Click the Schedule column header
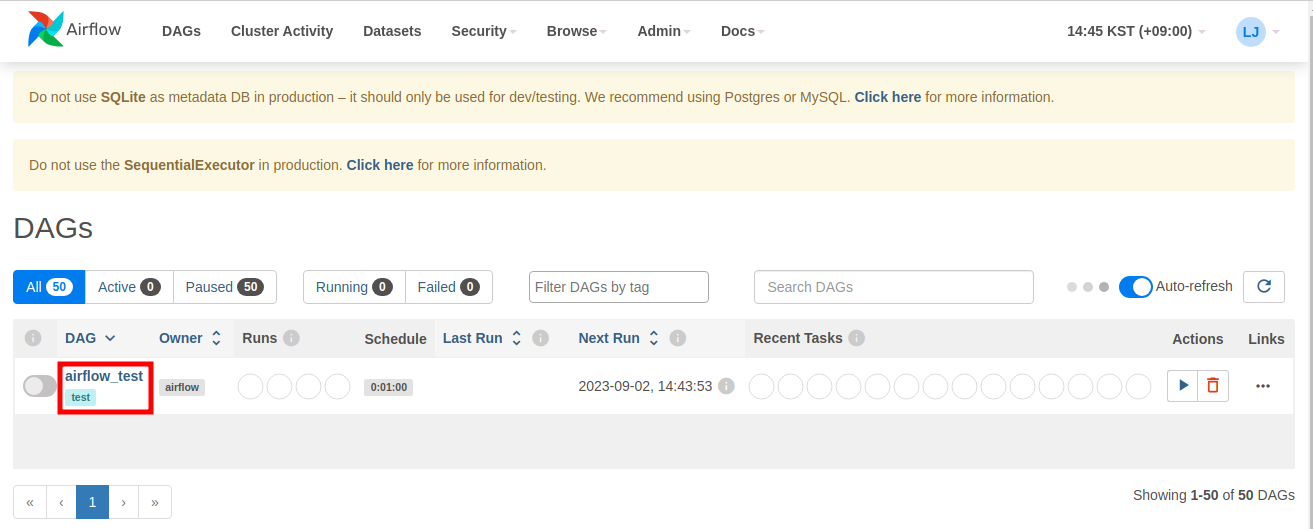 (x=395, y=339)
